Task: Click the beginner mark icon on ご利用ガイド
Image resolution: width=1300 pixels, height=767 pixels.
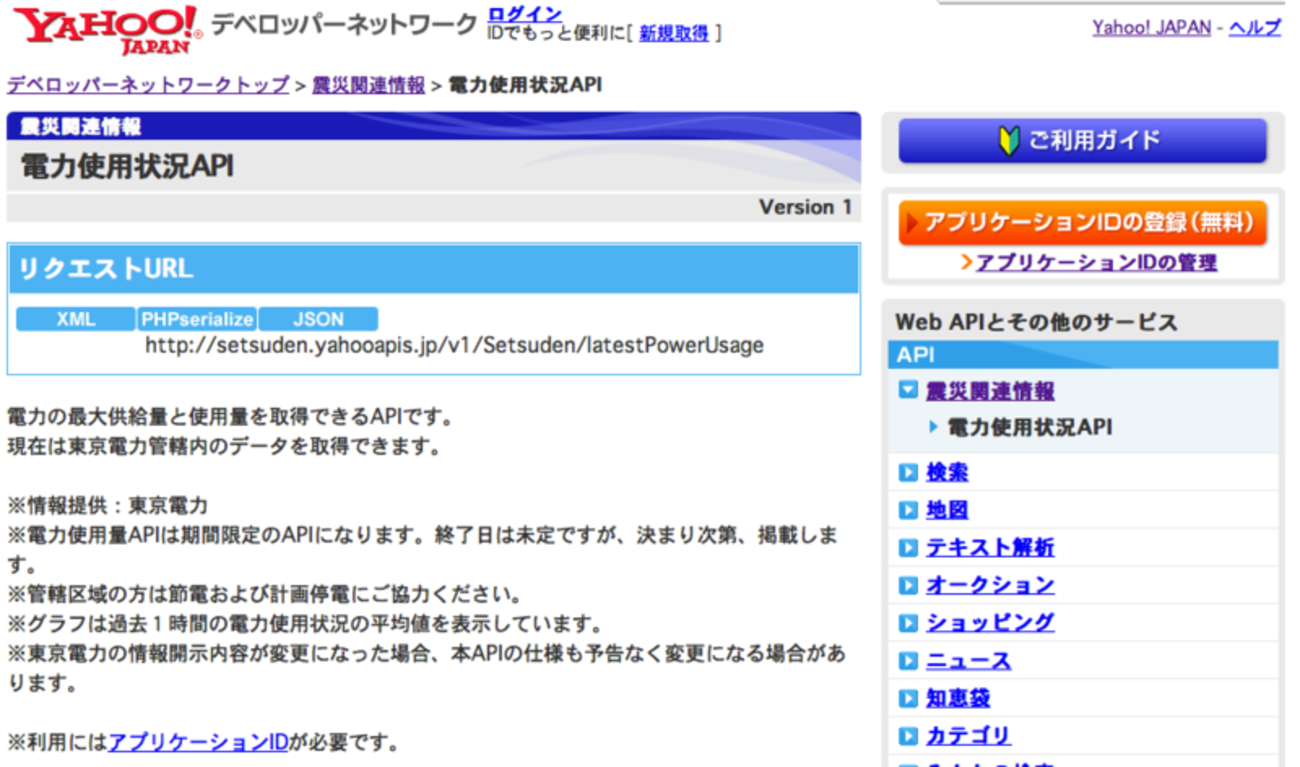Action: point(1009,141)
